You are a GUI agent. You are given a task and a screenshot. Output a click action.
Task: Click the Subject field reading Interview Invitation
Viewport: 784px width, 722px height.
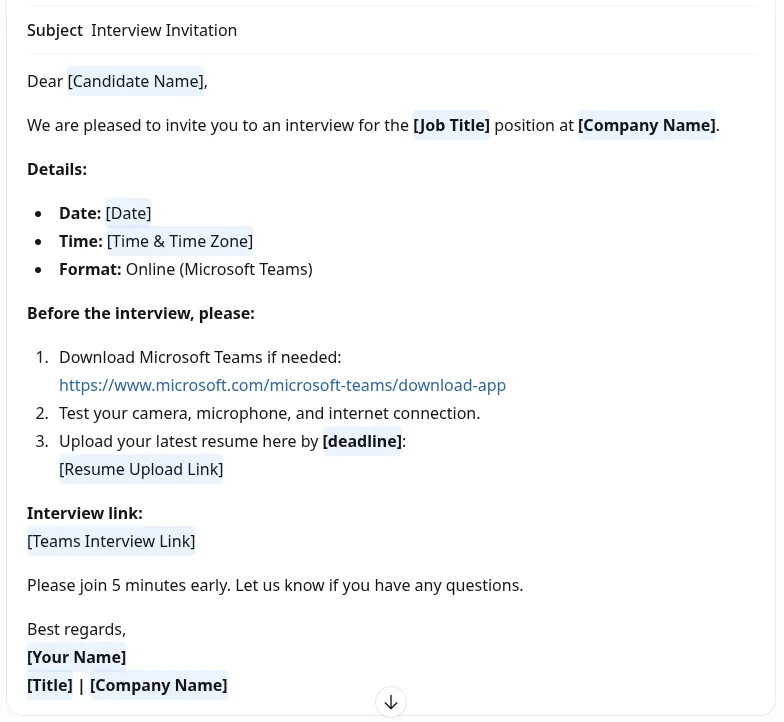click(x=164, y=30)
